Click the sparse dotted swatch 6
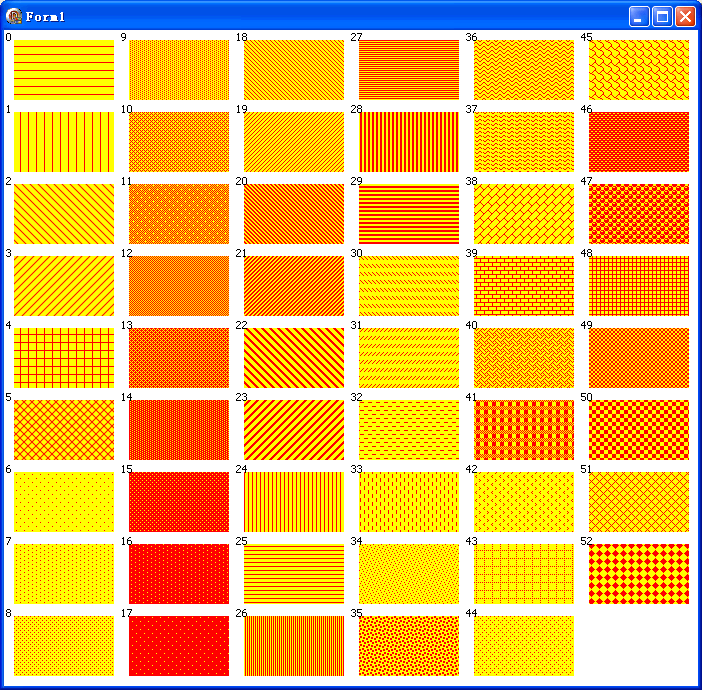 [64, 502]
